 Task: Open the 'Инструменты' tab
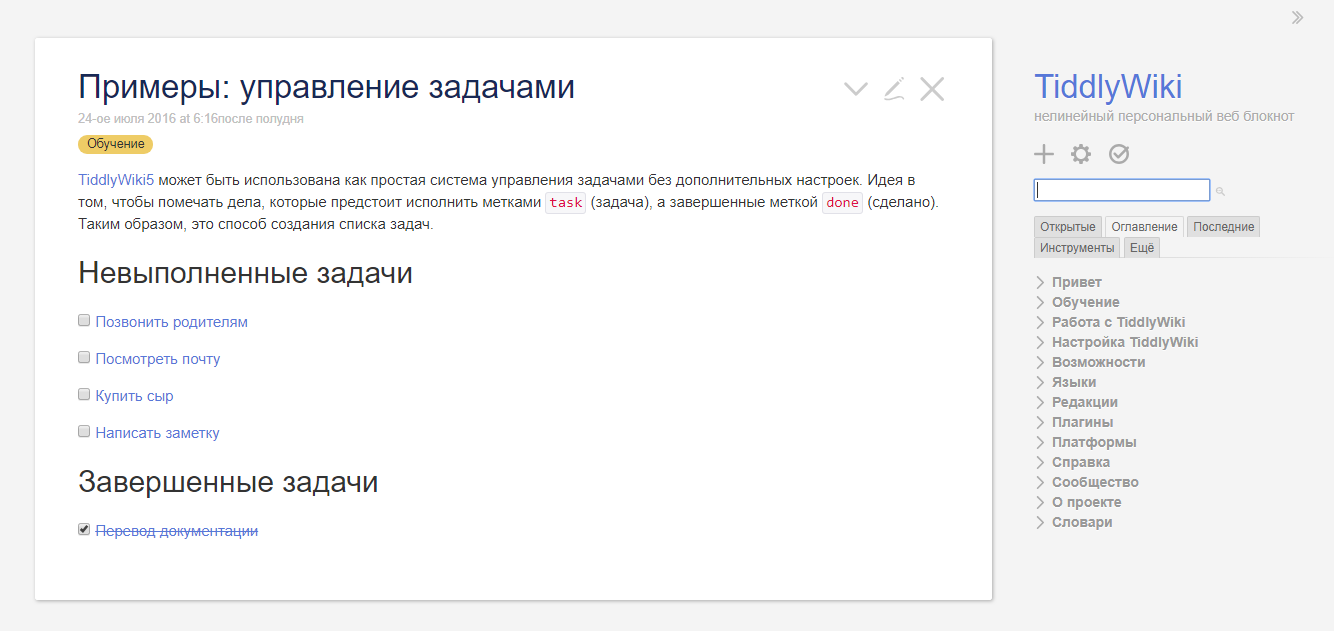click(1076, 247)
